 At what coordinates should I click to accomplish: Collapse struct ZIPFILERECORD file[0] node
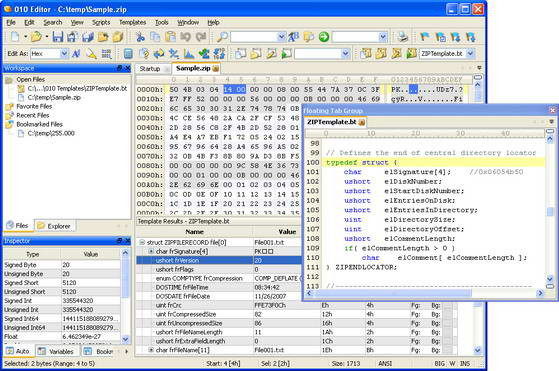(142, 242)
